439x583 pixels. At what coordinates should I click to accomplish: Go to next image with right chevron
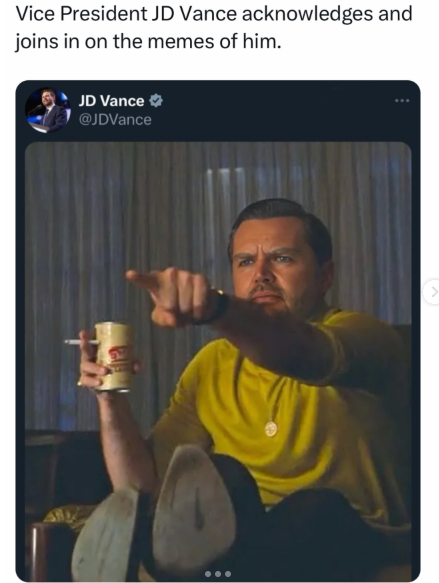coord(433,292)
